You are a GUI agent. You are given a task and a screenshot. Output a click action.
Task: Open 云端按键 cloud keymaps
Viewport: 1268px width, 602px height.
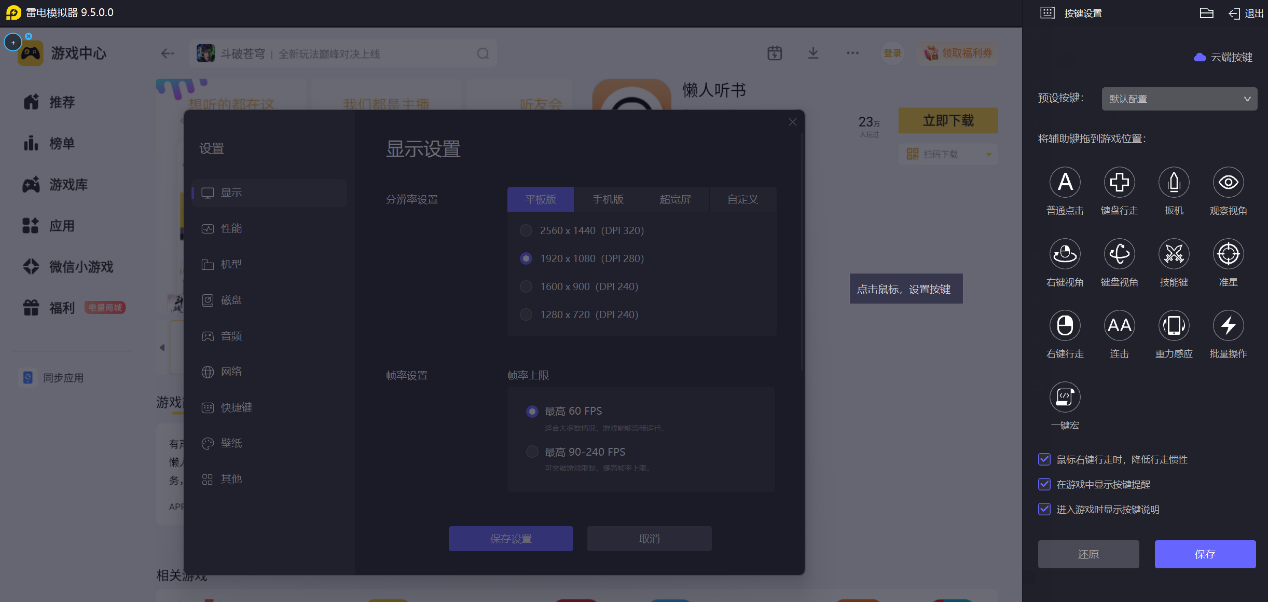click(1223, 57)
